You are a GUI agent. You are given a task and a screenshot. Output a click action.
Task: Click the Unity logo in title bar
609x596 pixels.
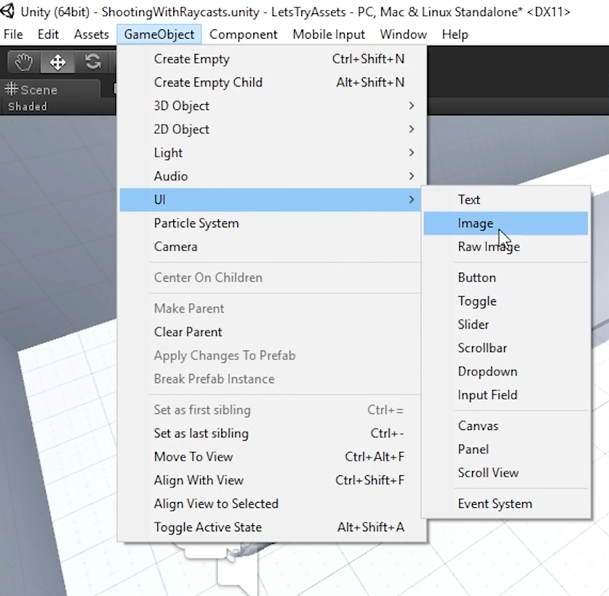pos(9,11)
